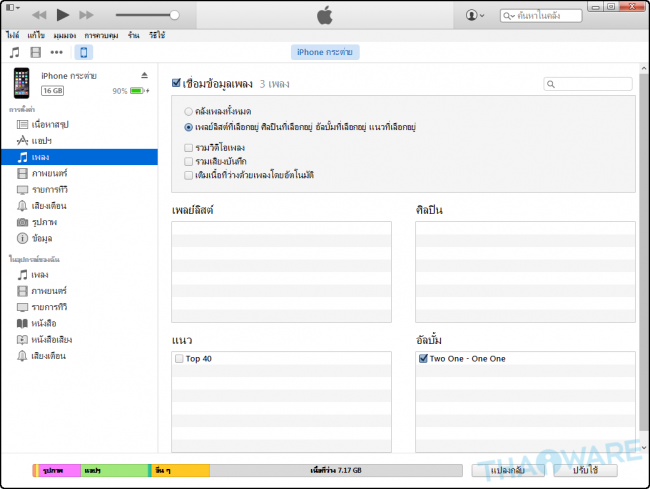
Task: Check the Top 40 genre
Action: tap(179, 358)
